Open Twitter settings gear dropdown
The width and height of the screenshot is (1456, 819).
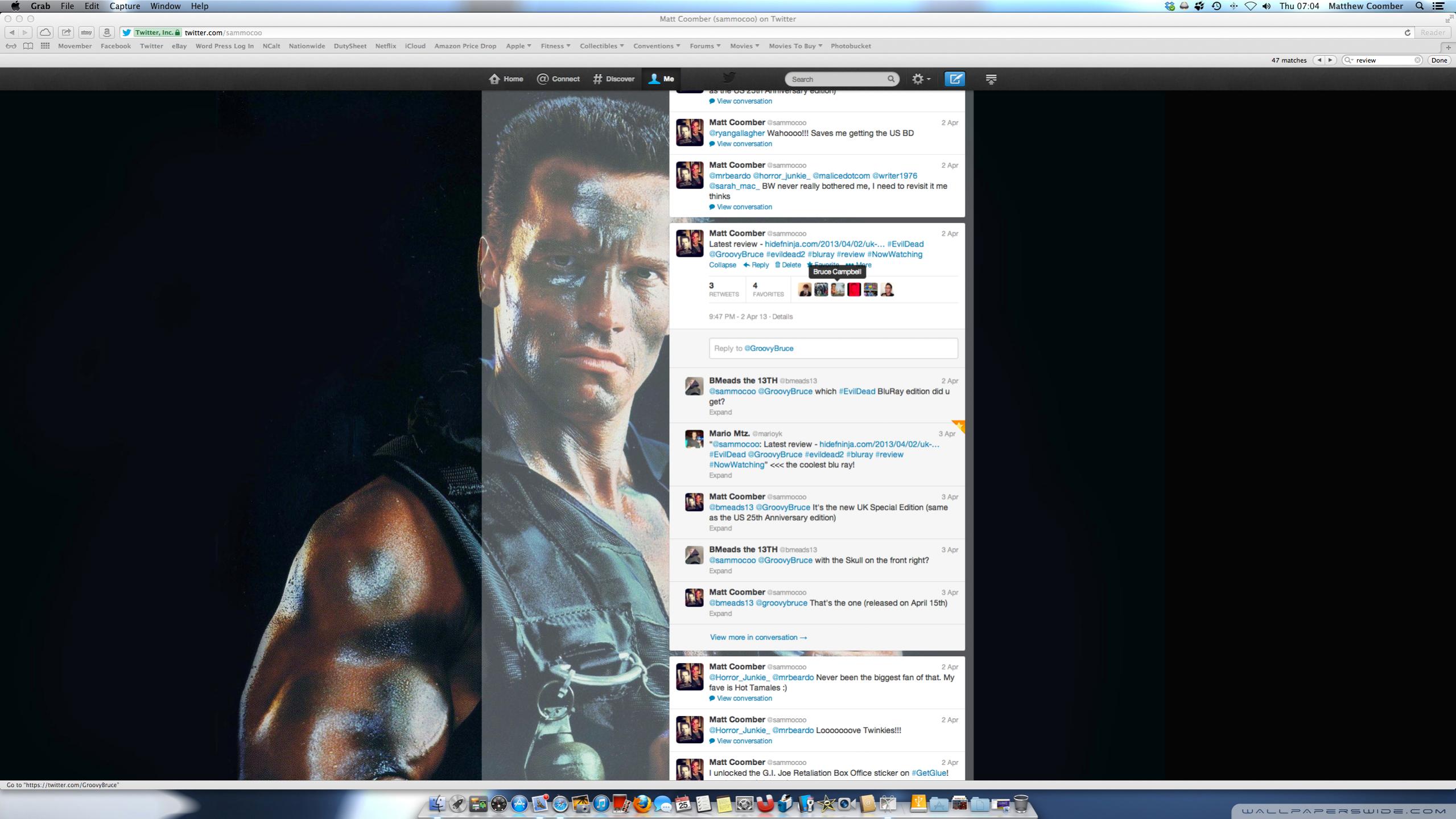coord(921,79)
